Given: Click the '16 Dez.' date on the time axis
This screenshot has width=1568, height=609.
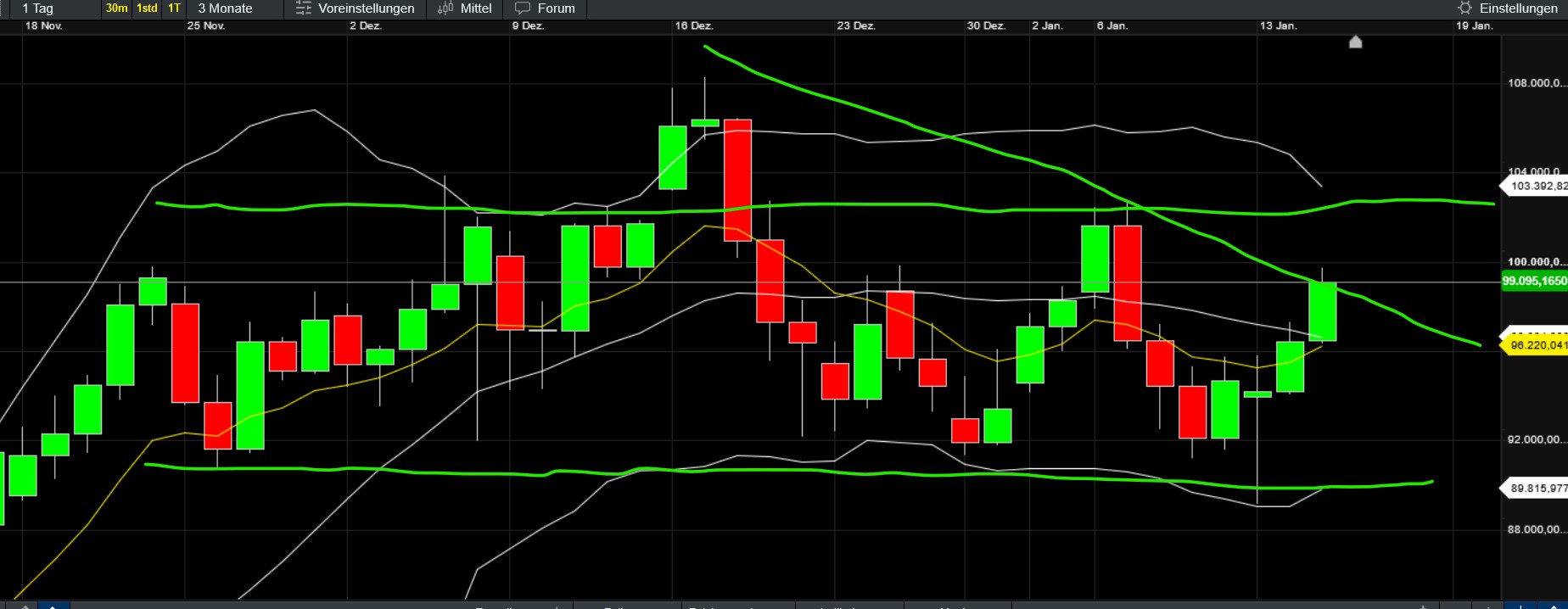Looking at the screenshot, I should 693,26.
